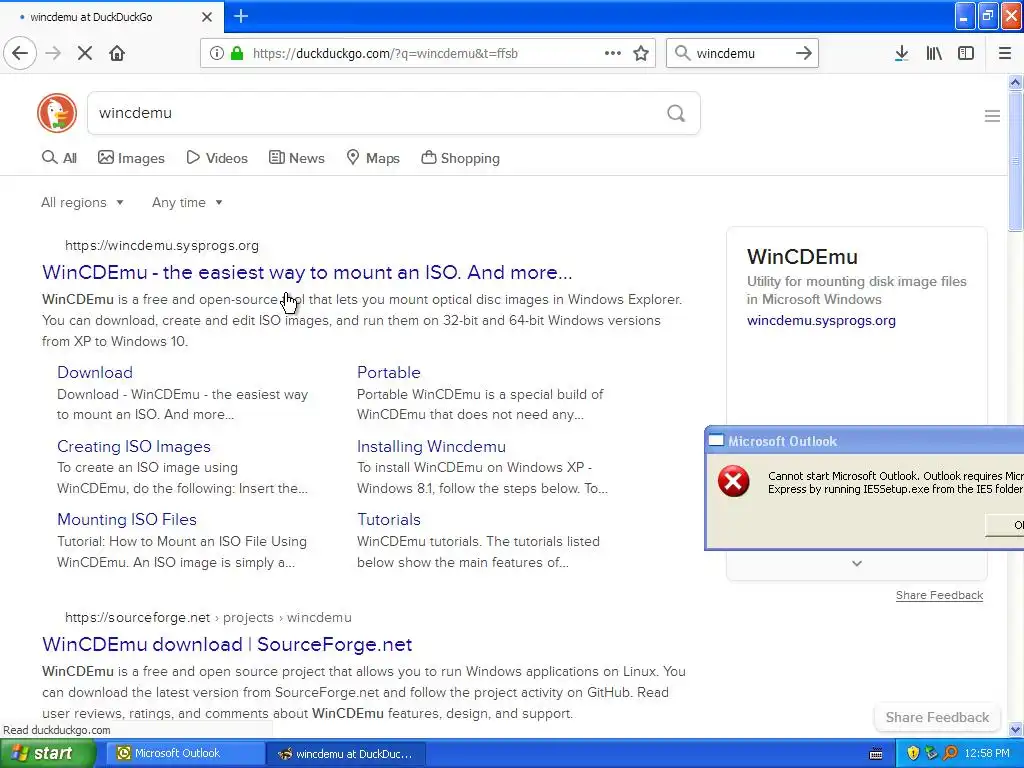The width and height of the screenshot is (1024, 768).
Task: Click the keyboard icon in the taskbar
Action: (x=876, y=754)
